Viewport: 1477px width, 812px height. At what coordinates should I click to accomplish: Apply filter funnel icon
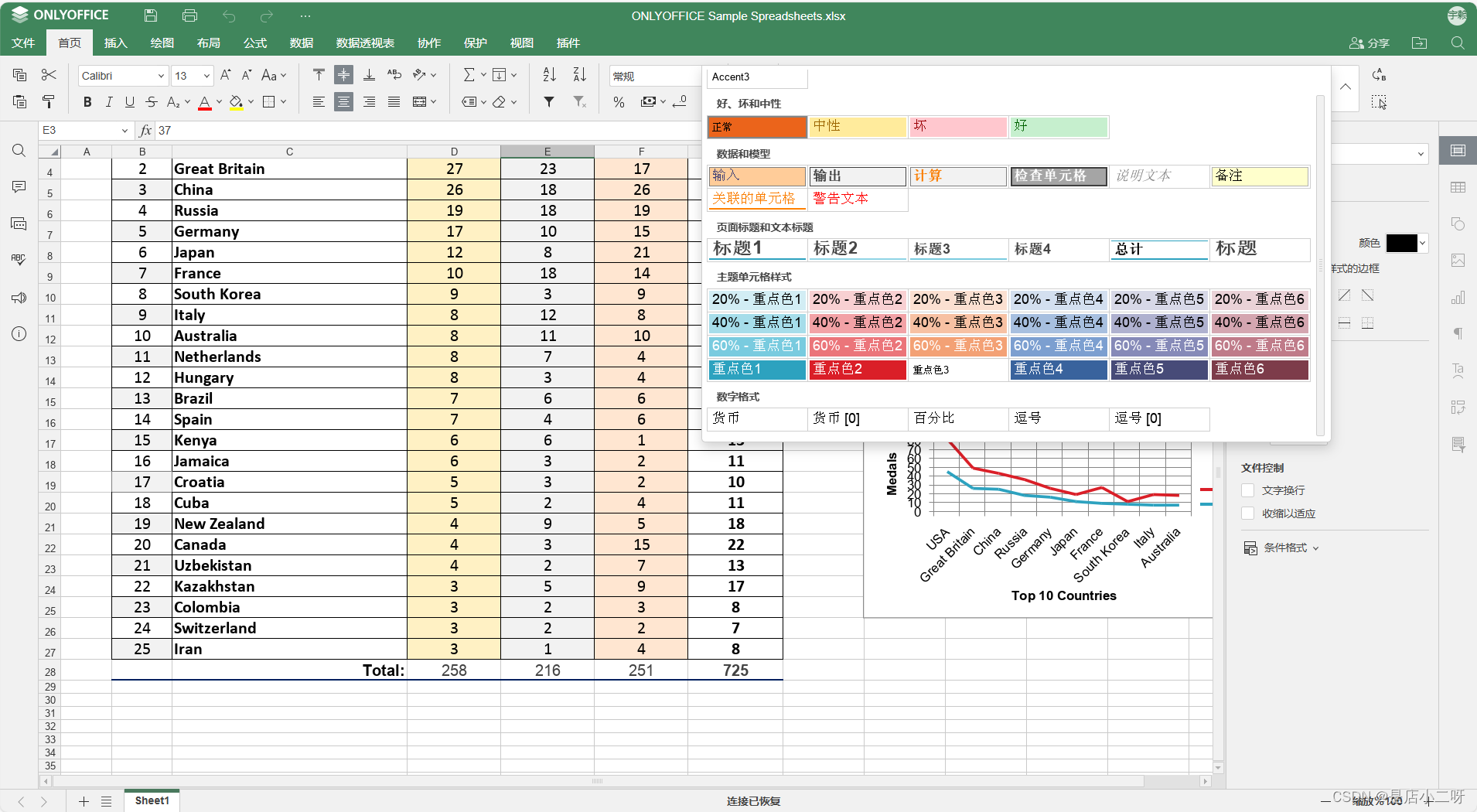[x=549, y=101]
